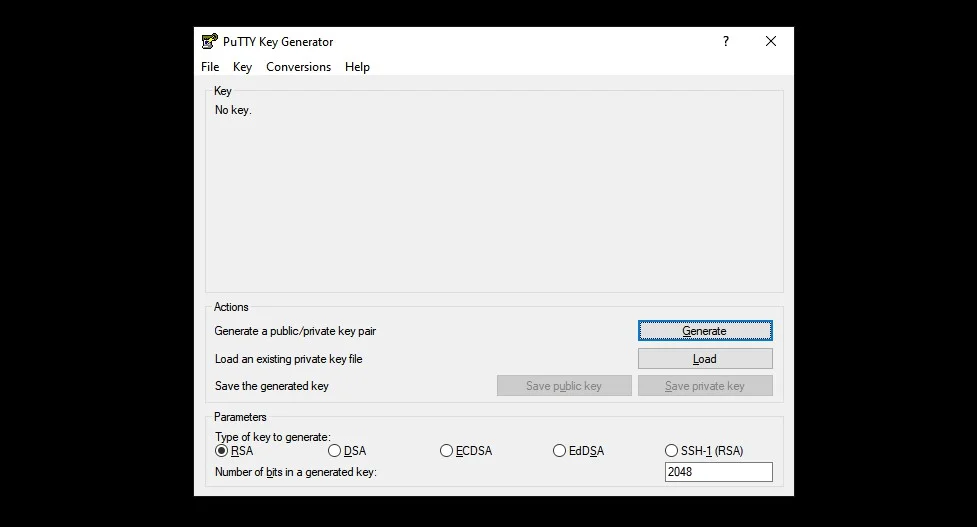Click the "No key." text
The height and width of the screenshot is (527, 977).
233,110
